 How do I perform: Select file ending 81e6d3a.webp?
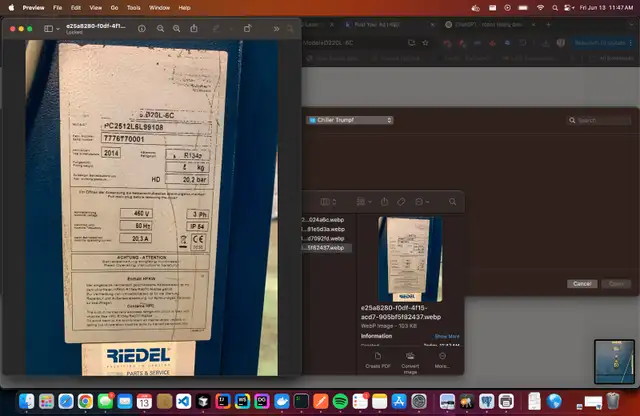click(x=323, y=229)
